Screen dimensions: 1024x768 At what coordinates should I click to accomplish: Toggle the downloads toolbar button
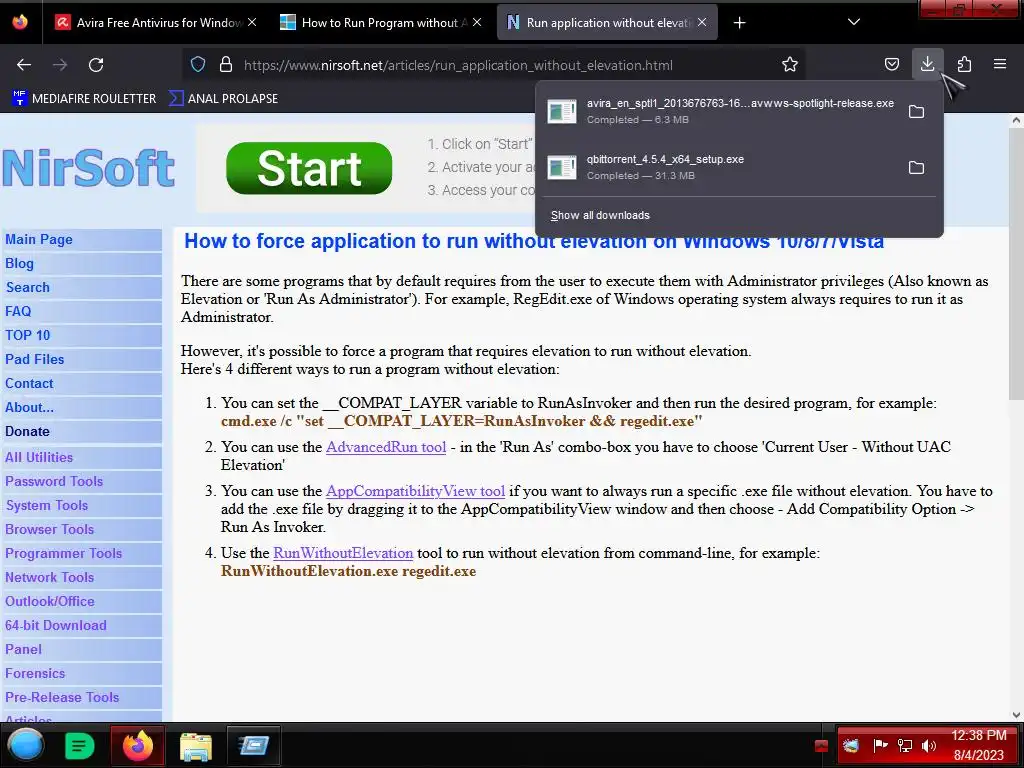click(927, 64)
